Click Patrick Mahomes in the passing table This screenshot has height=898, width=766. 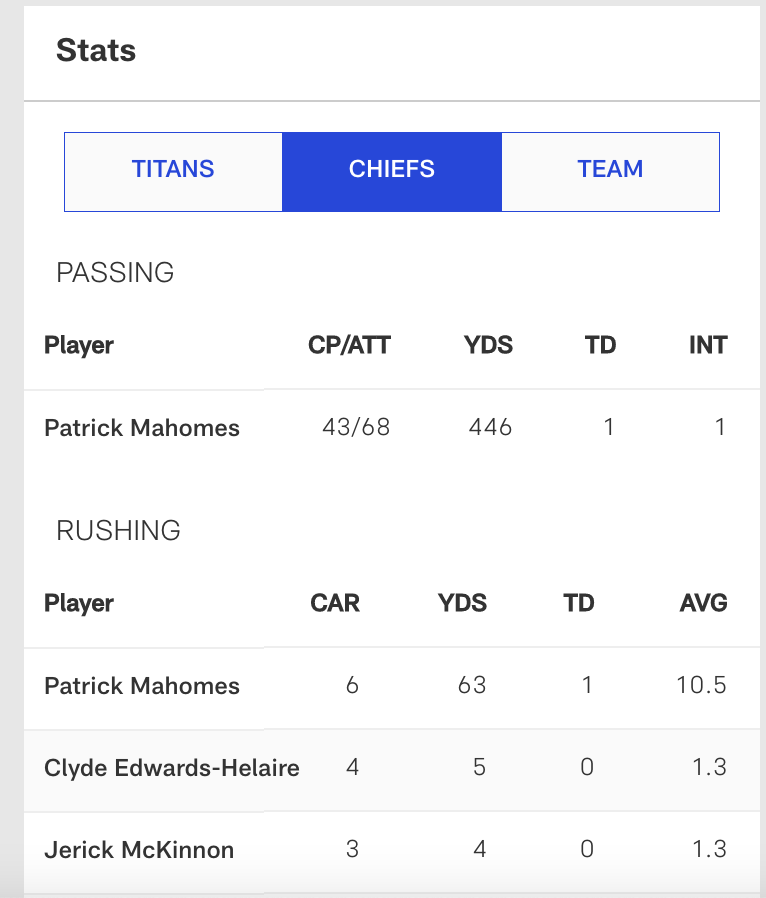click(142, 428)
